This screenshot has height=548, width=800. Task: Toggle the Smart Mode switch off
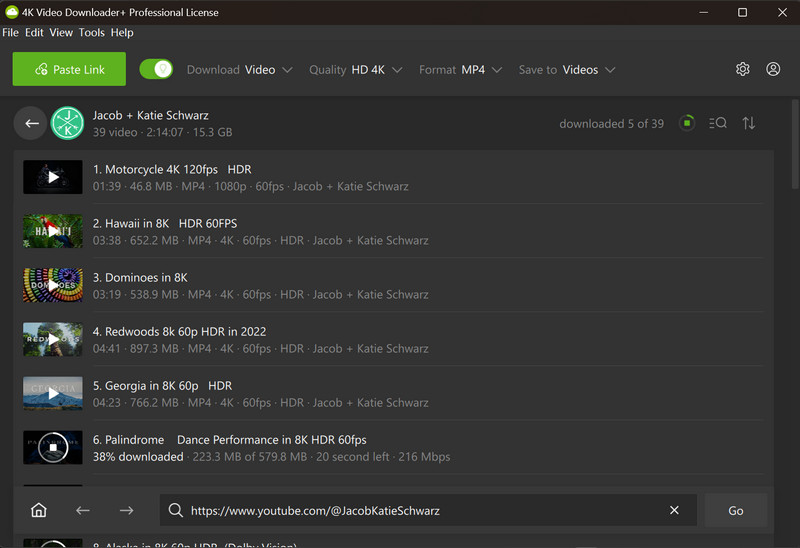(x=156, y=69)
